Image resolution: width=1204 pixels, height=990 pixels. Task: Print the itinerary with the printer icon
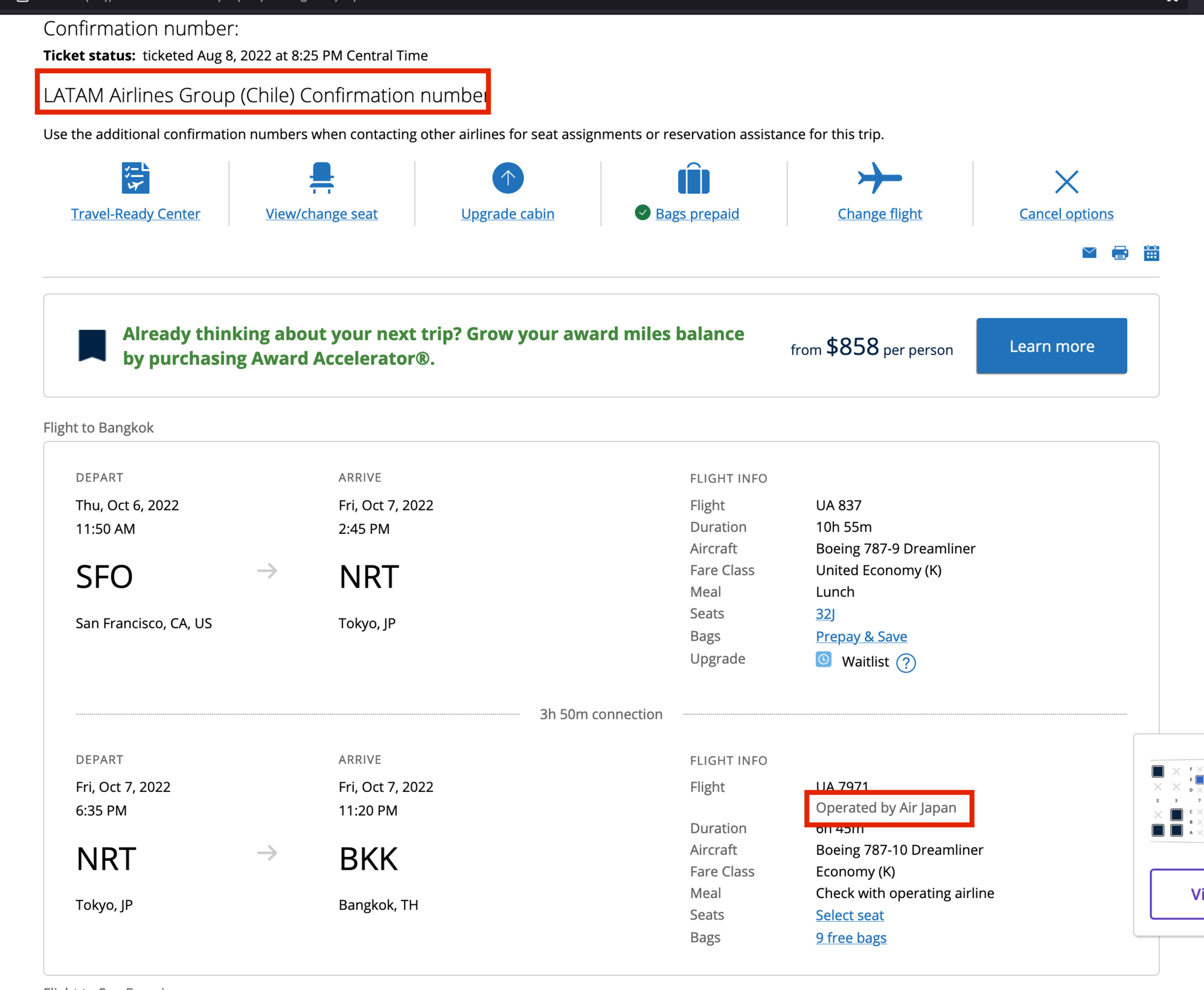point(1120,253)
